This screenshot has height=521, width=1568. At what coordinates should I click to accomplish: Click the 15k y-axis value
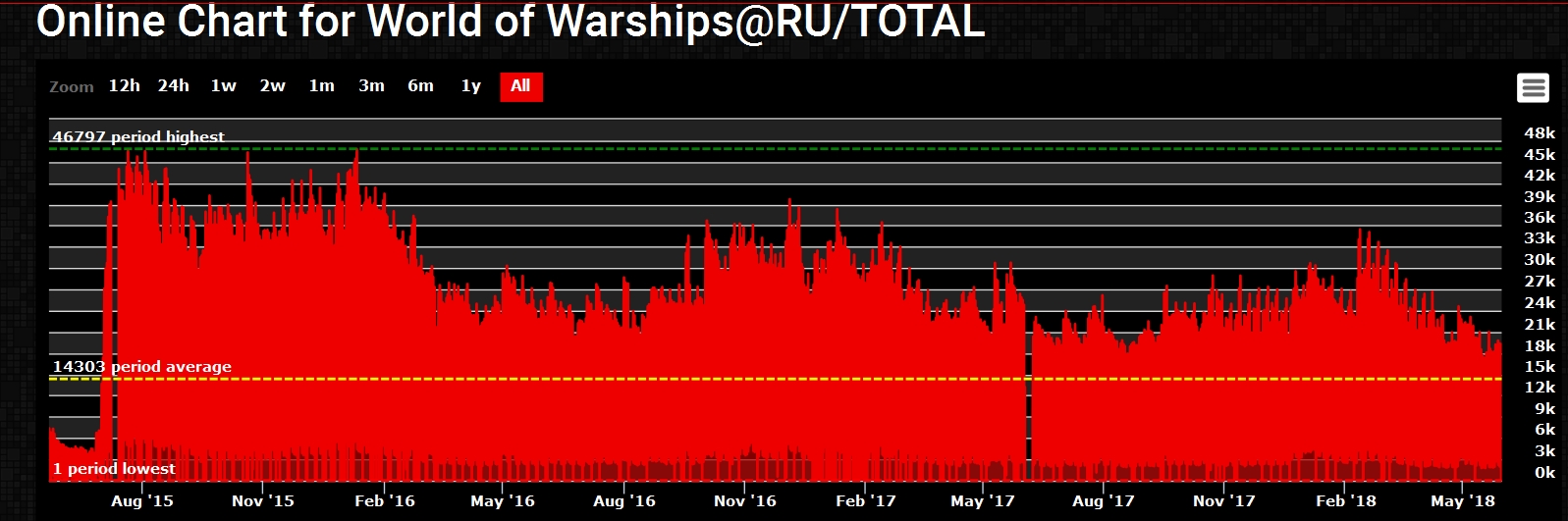(1540, 367)
